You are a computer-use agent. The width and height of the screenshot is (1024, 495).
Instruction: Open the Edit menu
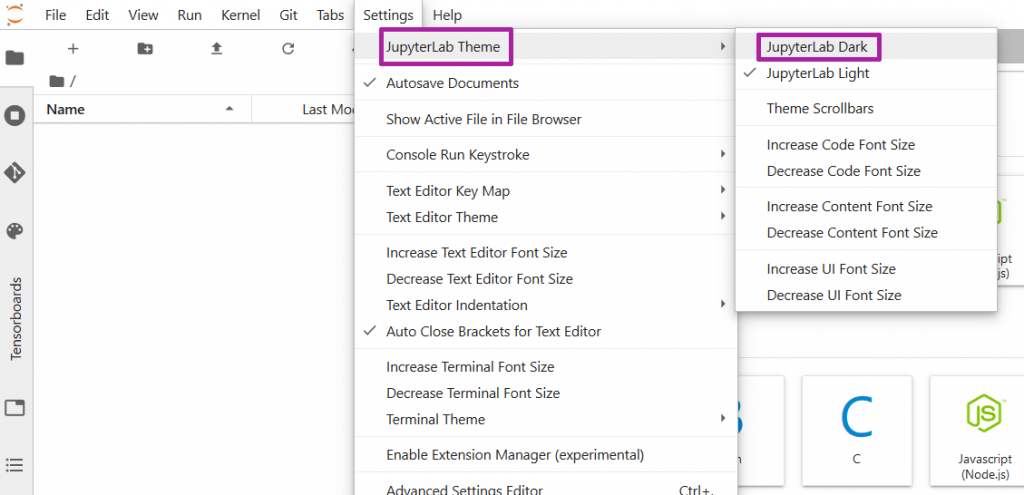[97, 15]
